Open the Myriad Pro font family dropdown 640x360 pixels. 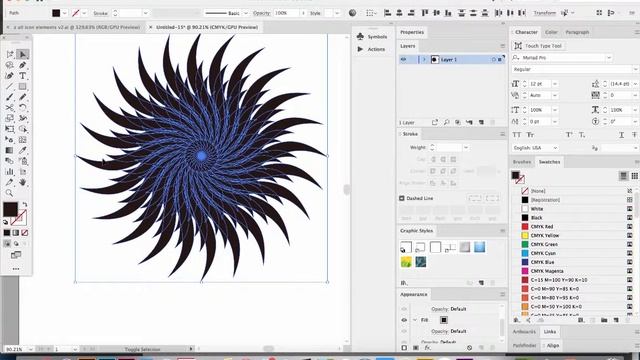coord(609,58)
